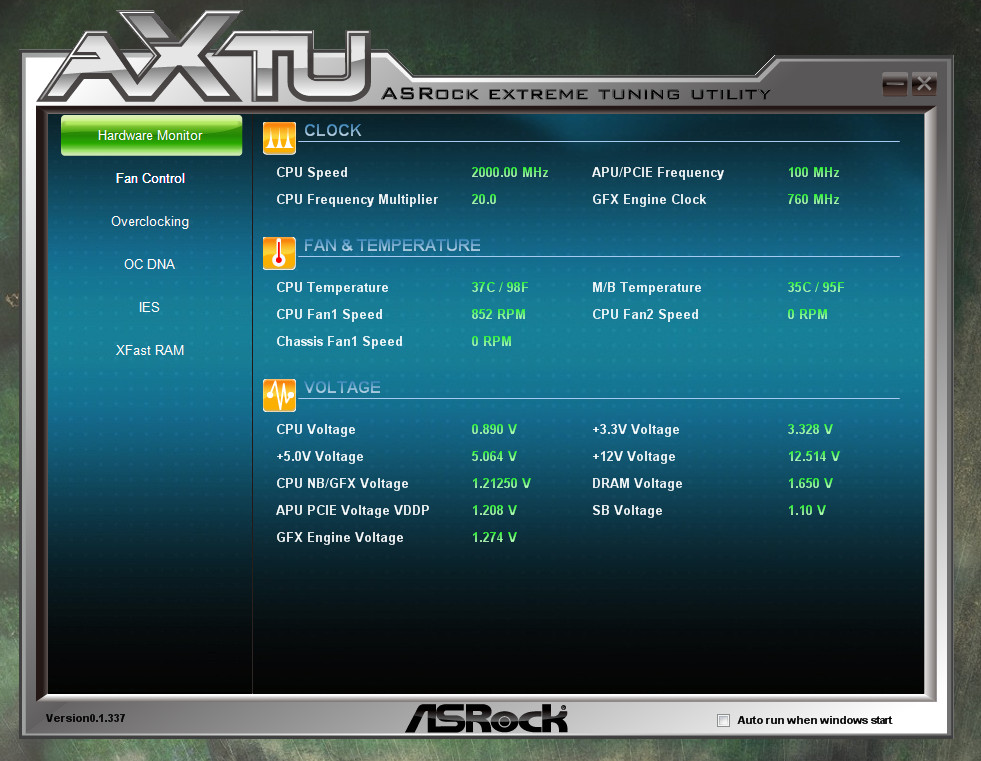The height and width of the screenshot is (761, 981).
Task: Click the Chassis Fan1 0 RPM value
Action: pos(492,341)
